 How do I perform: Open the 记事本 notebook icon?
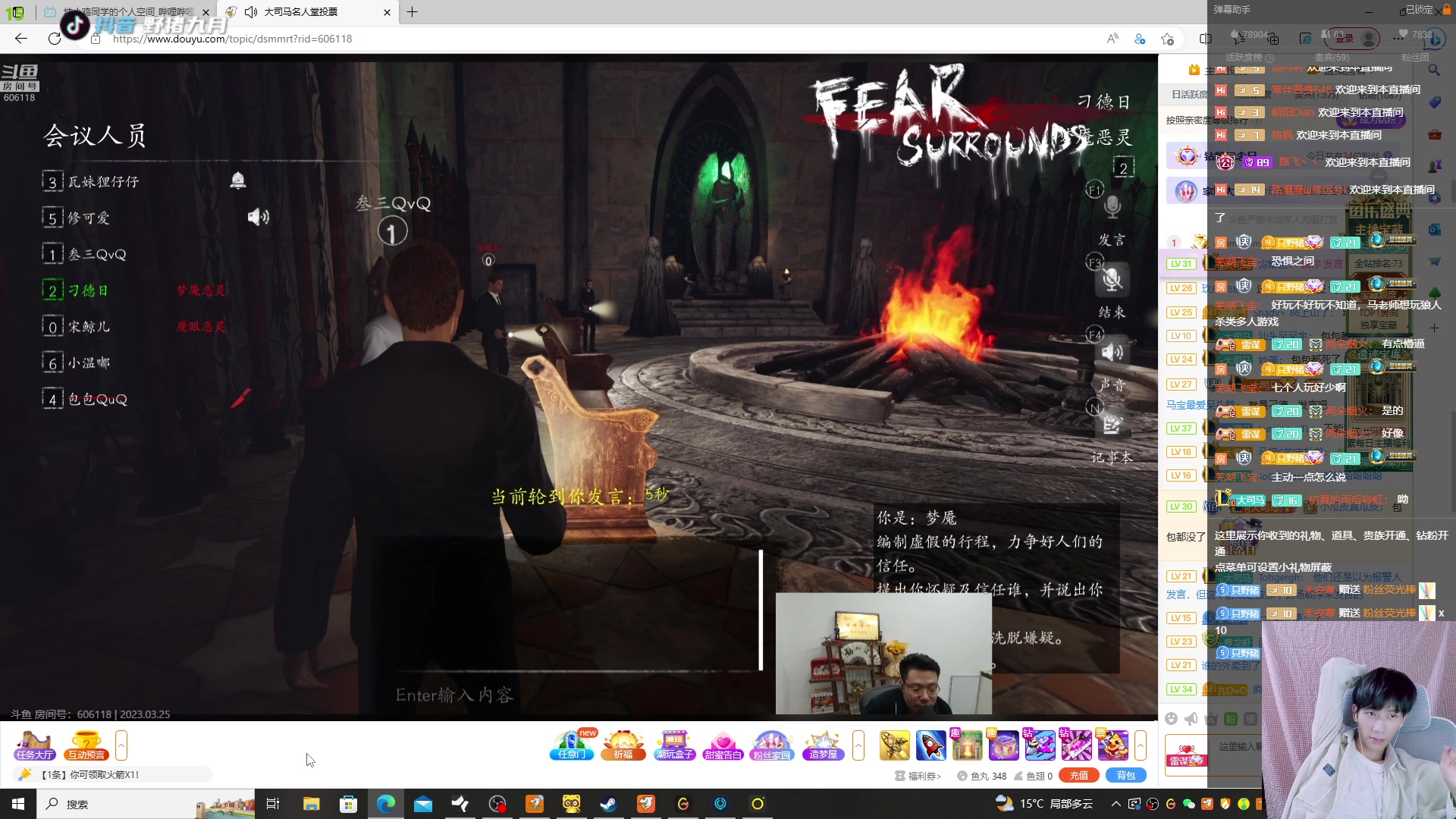(1112, 425)
